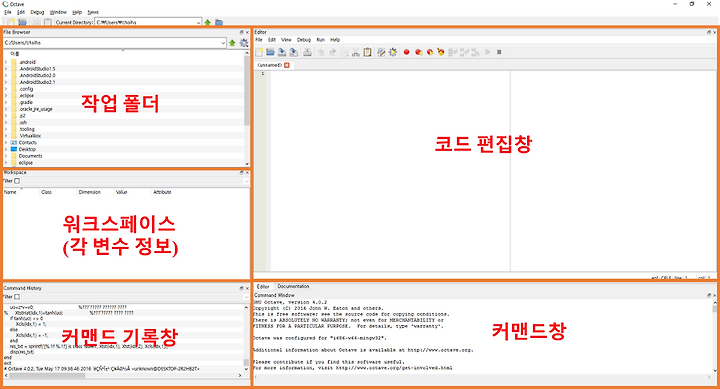Undock the Command History panel
Screen dimensions: 720x389
click(x=242, y=288)
